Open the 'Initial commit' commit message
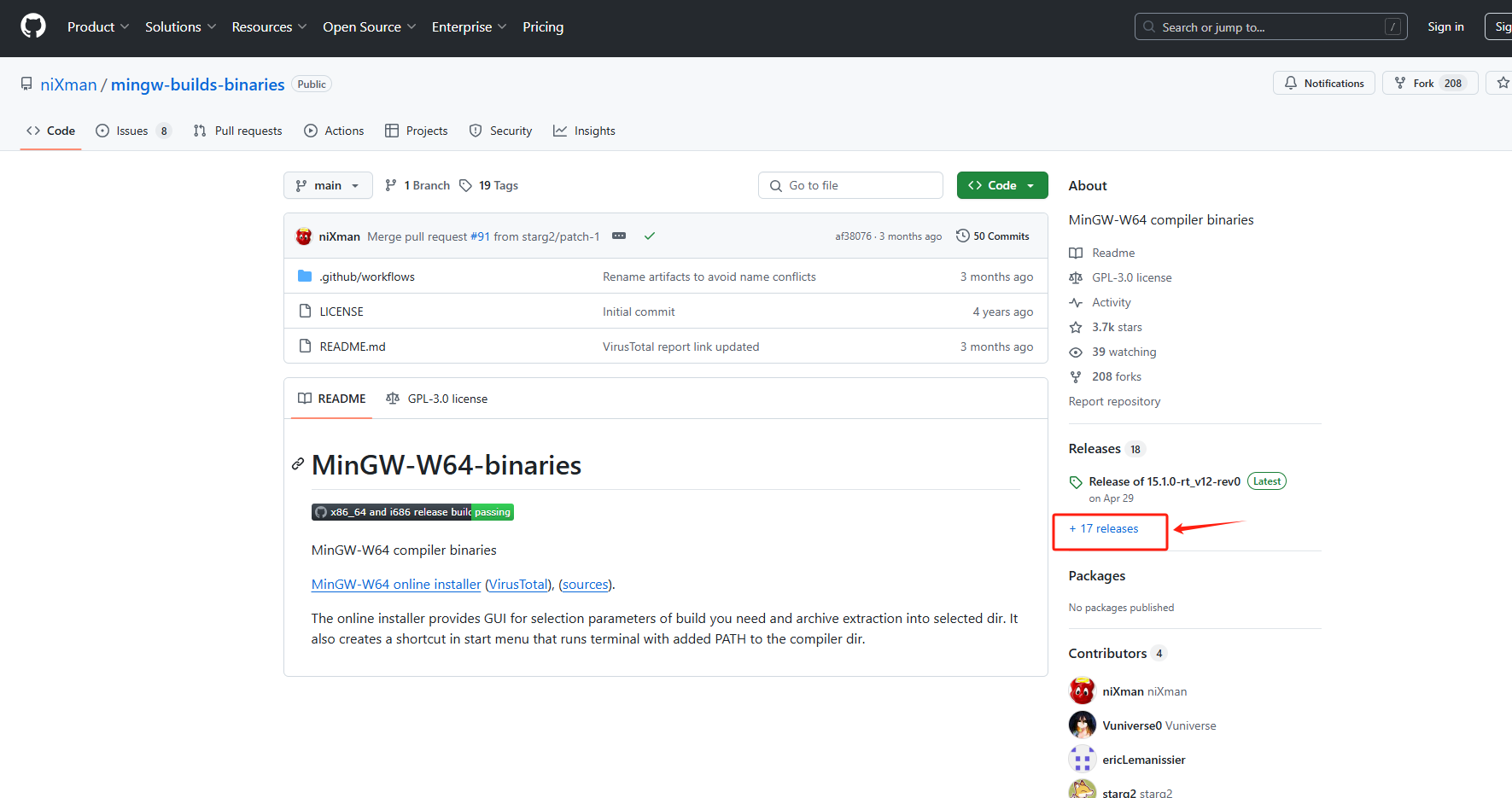 (639, 312)
